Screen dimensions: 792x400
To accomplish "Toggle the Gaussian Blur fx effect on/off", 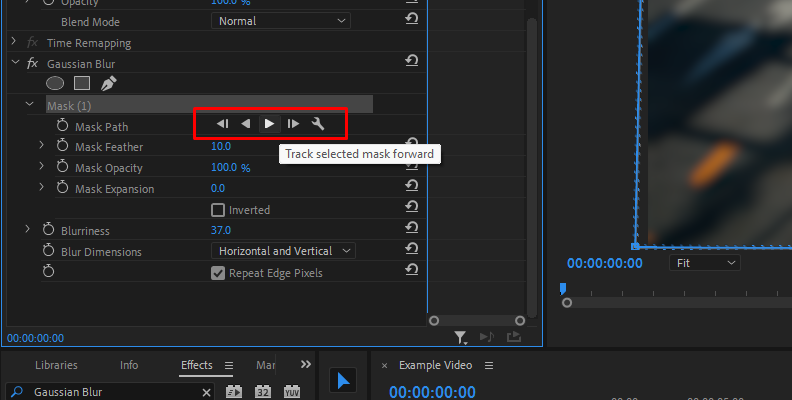I will (32, 64).
